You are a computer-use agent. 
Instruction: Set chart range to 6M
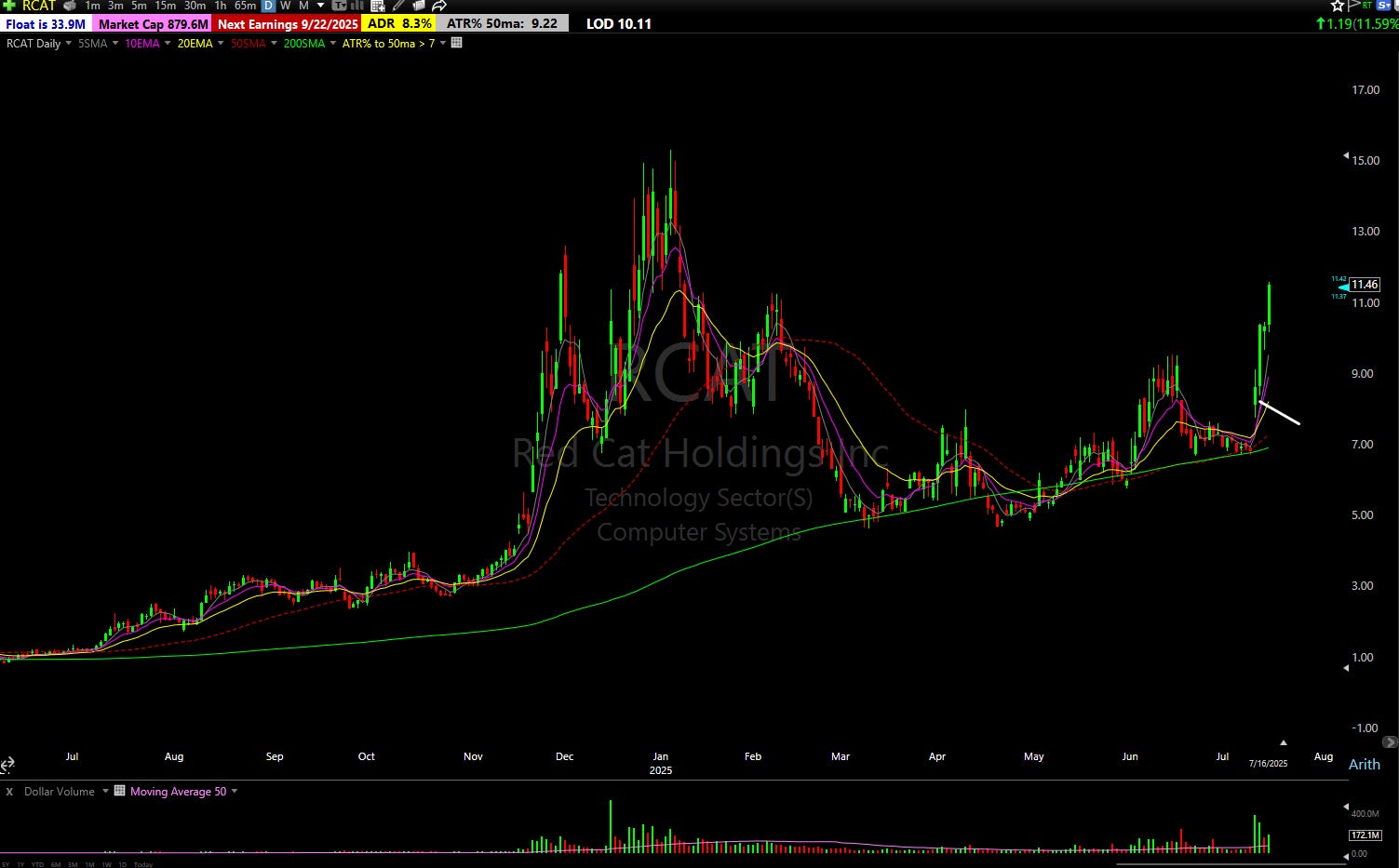[x=56, y=864]
